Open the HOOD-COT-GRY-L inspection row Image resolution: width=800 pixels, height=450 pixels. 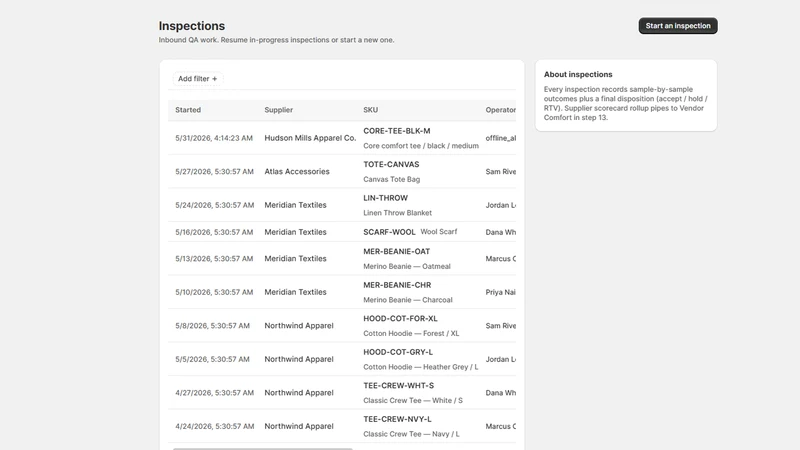click(342, 359)
